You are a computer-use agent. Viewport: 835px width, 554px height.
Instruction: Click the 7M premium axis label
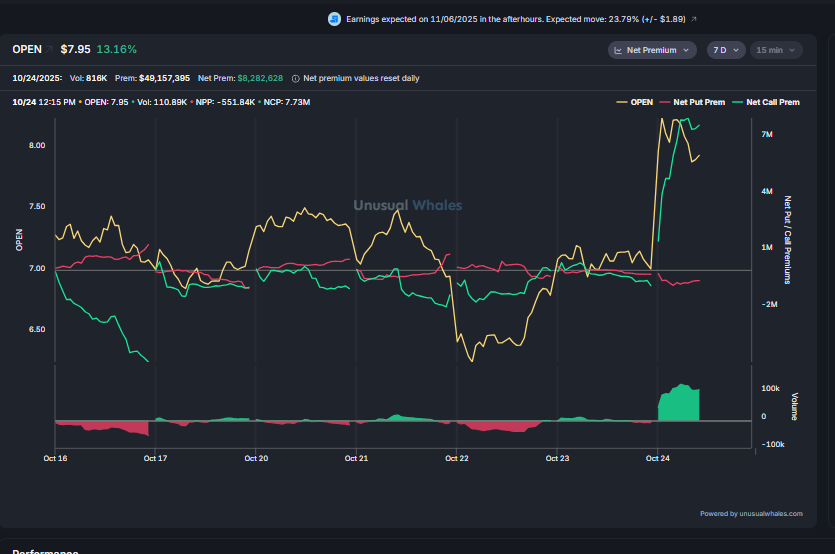(767, 134)
